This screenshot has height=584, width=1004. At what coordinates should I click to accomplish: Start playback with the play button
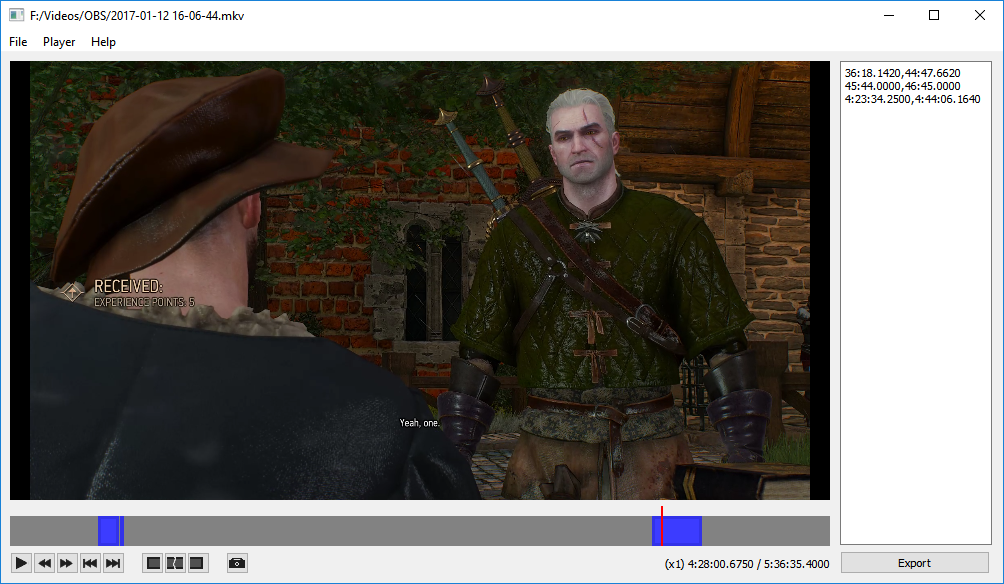pos(21,564)
